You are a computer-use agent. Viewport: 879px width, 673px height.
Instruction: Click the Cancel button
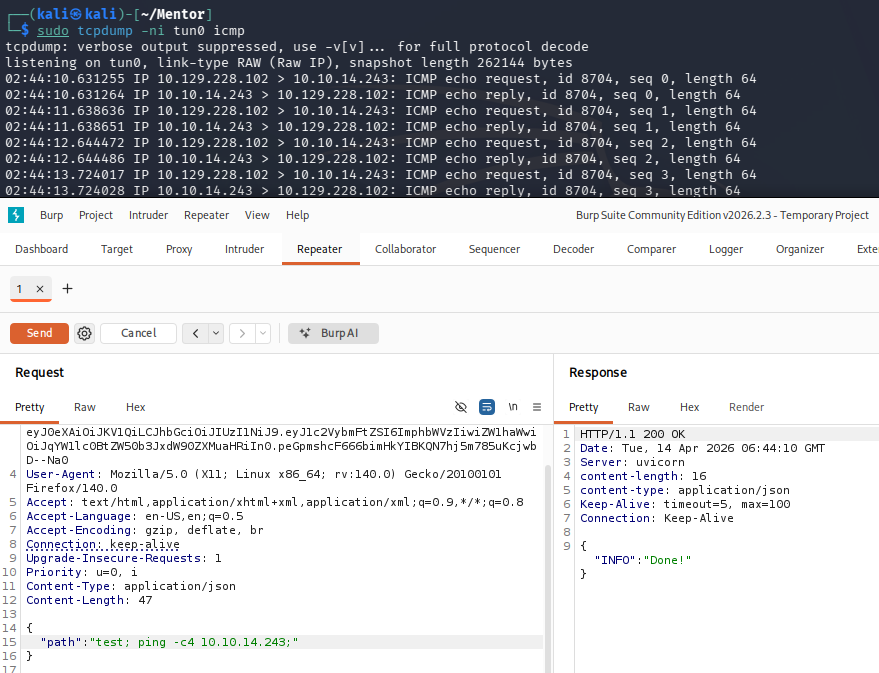click(x=139, y=333)
